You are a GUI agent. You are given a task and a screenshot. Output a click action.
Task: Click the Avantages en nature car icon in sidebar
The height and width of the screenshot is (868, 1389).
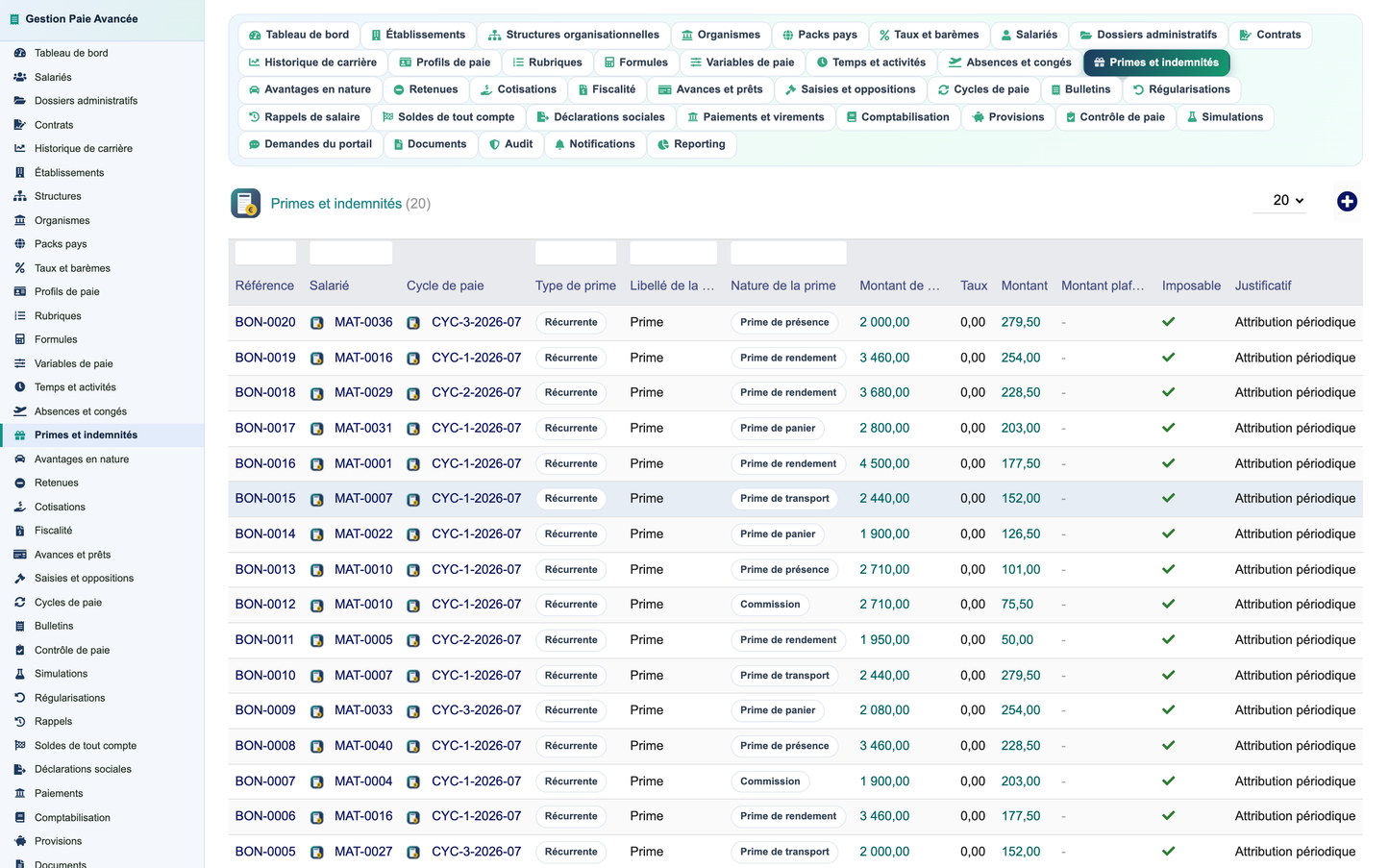(x=19, y=459)
